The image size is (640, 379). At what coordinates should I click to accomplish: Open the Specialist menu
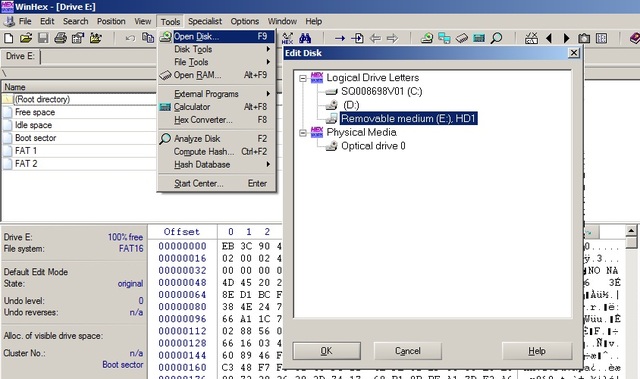(x=205, y=21)
